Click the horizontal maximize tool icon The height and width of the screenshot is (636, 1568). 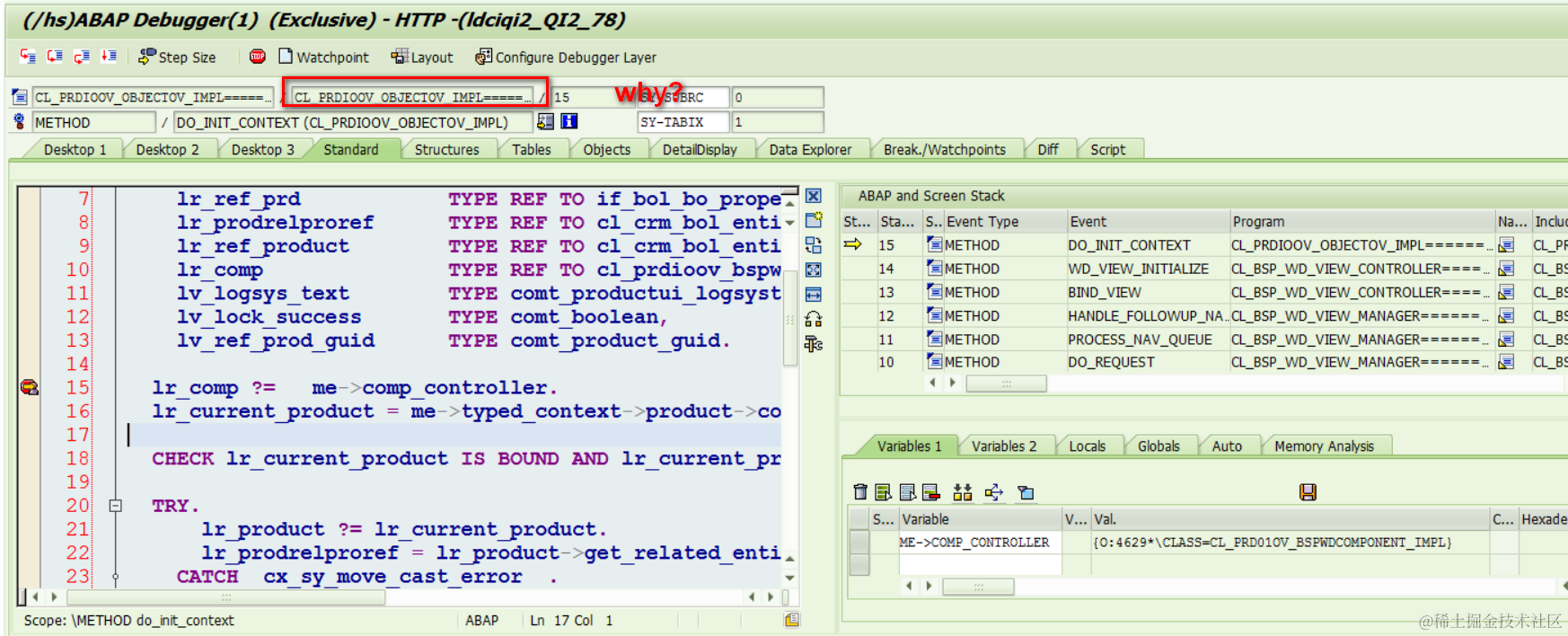814,294
